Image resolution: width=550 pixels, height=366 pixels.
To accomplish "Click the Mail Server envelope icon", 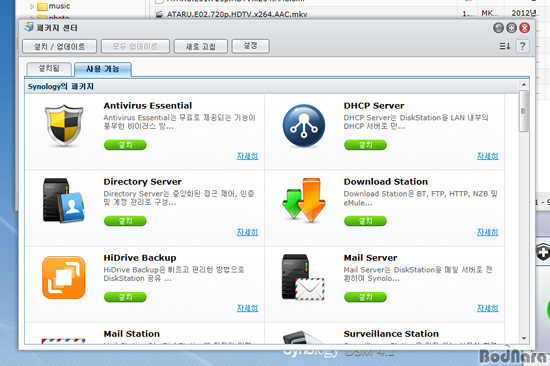I will 303,277.
